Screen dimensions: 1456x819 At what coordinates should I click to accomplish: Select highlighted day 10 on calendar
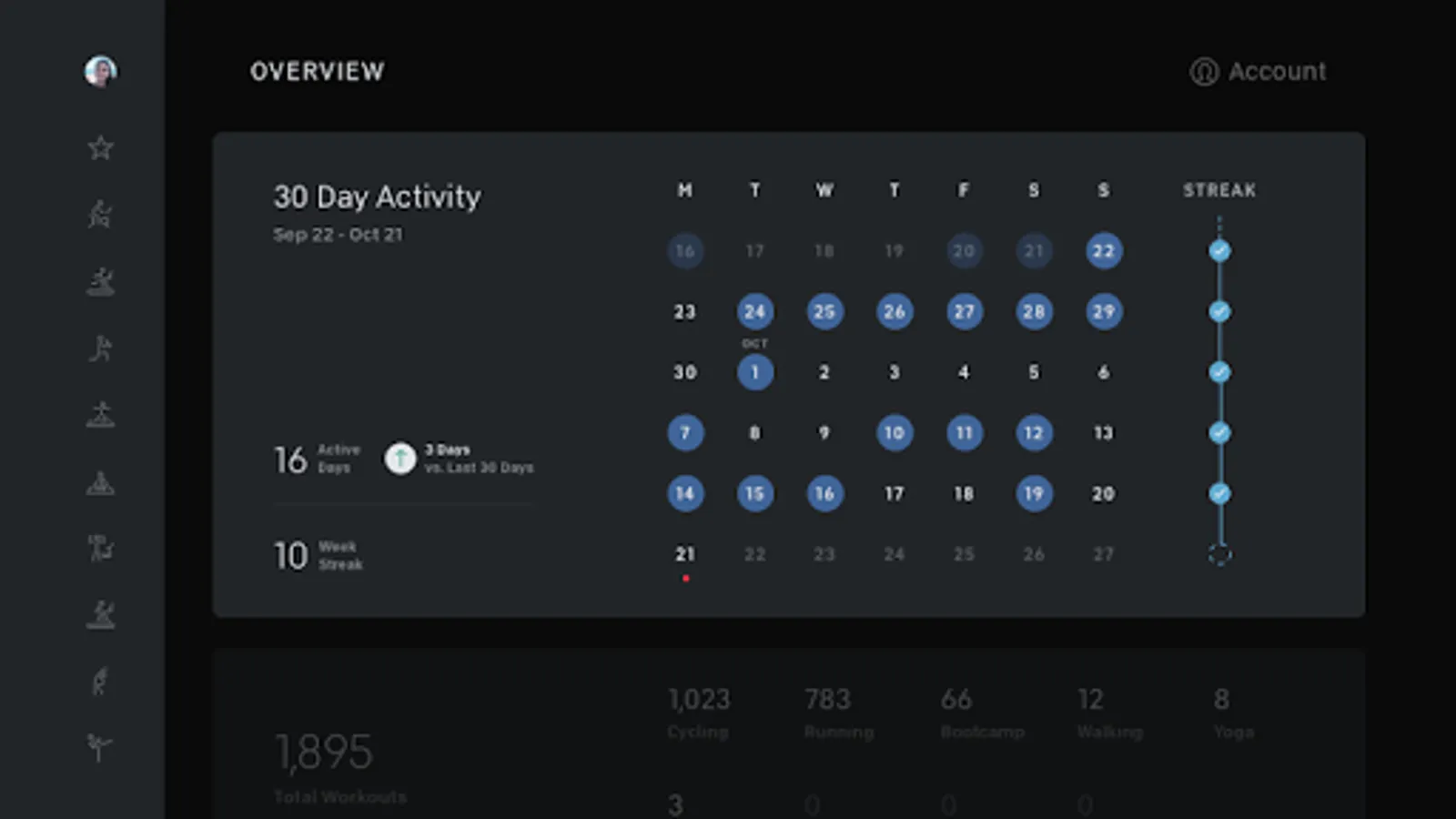point(895,433)
